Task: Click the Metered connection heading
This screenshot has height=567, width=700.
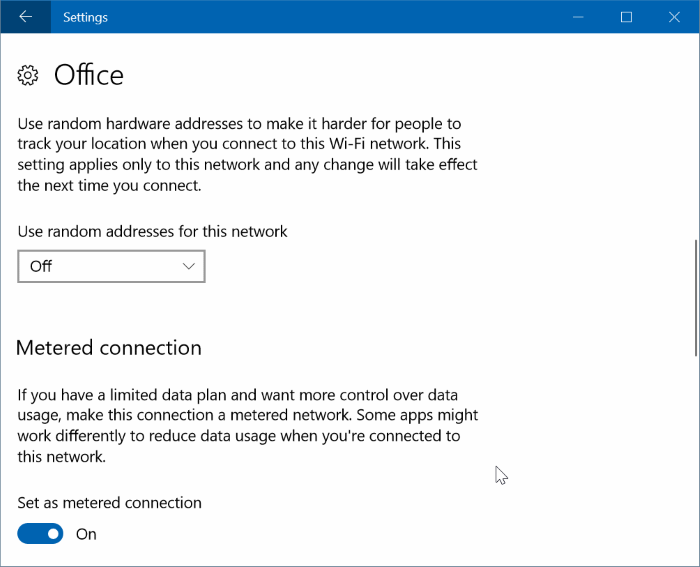Action: 108,348
